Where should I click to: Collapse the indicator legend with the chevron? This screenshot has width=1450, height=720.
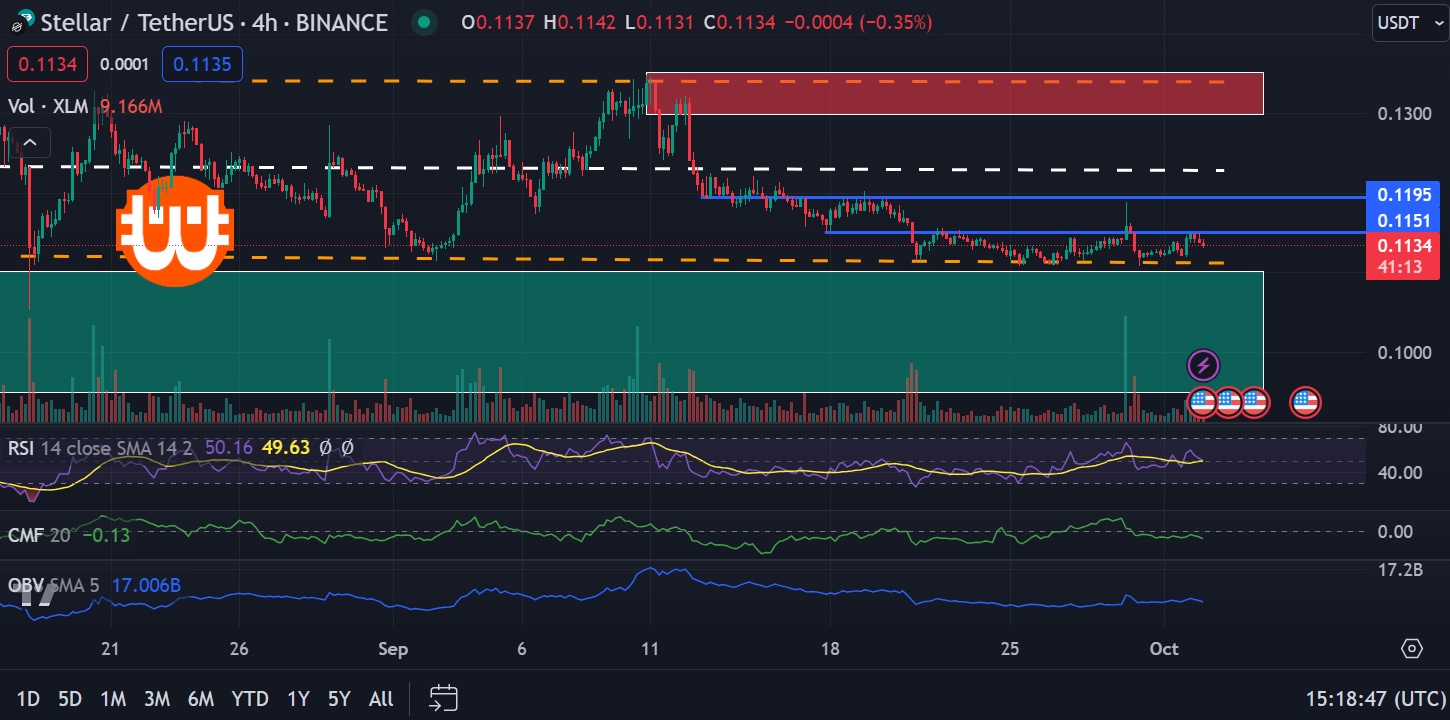(30, 144)
